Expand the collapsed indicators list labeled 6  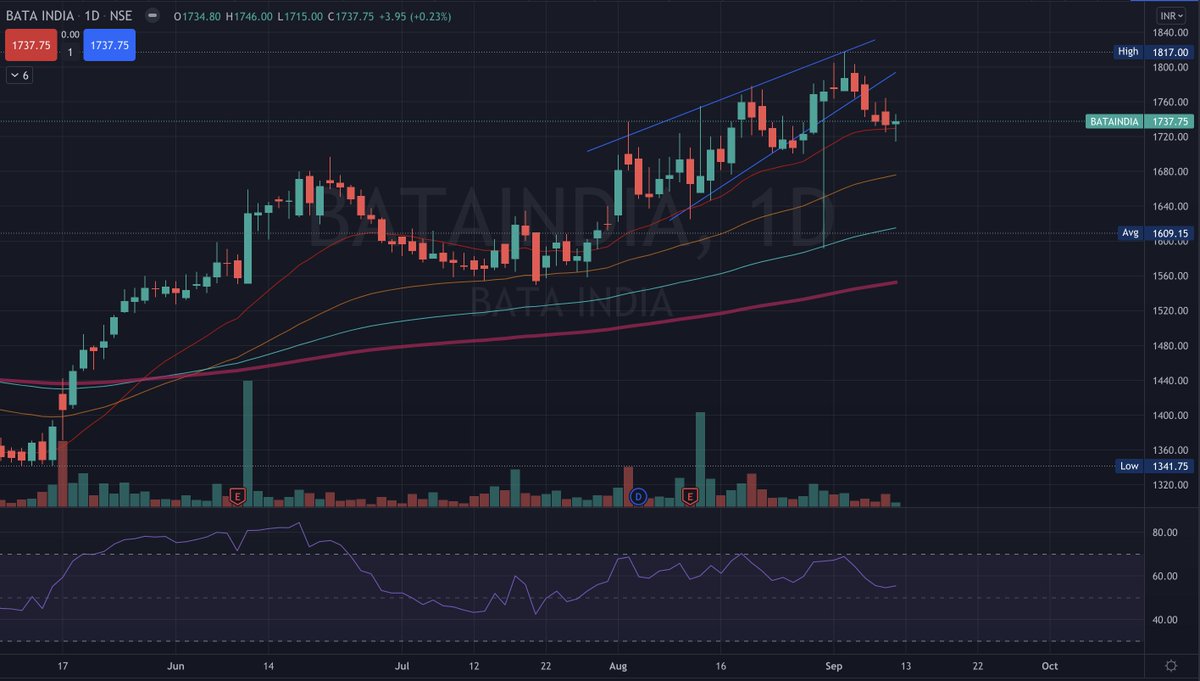coord(19,75)
